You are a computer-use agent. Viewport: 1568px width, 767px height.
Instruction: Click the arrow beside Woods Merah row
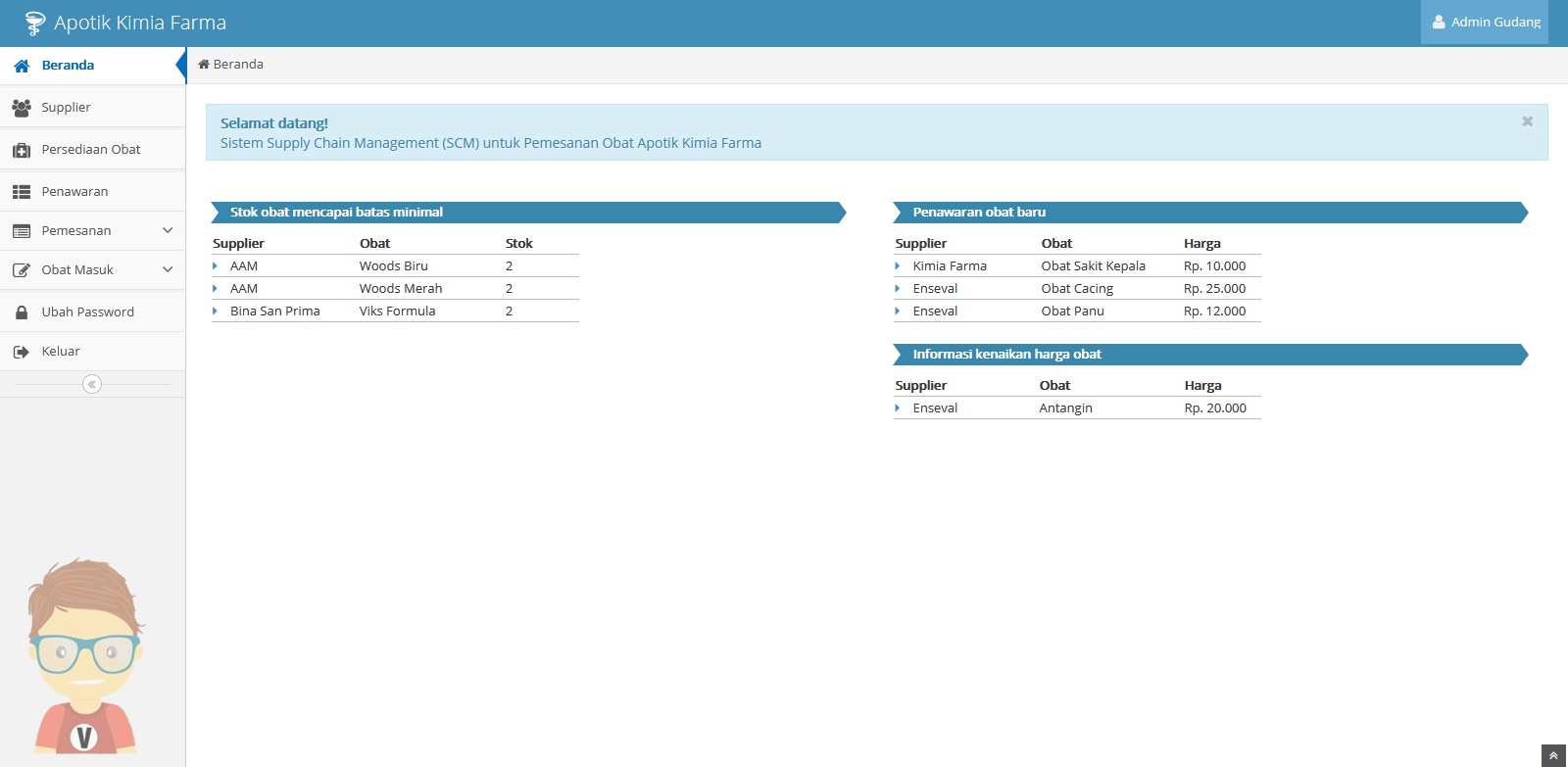[215, 288]
